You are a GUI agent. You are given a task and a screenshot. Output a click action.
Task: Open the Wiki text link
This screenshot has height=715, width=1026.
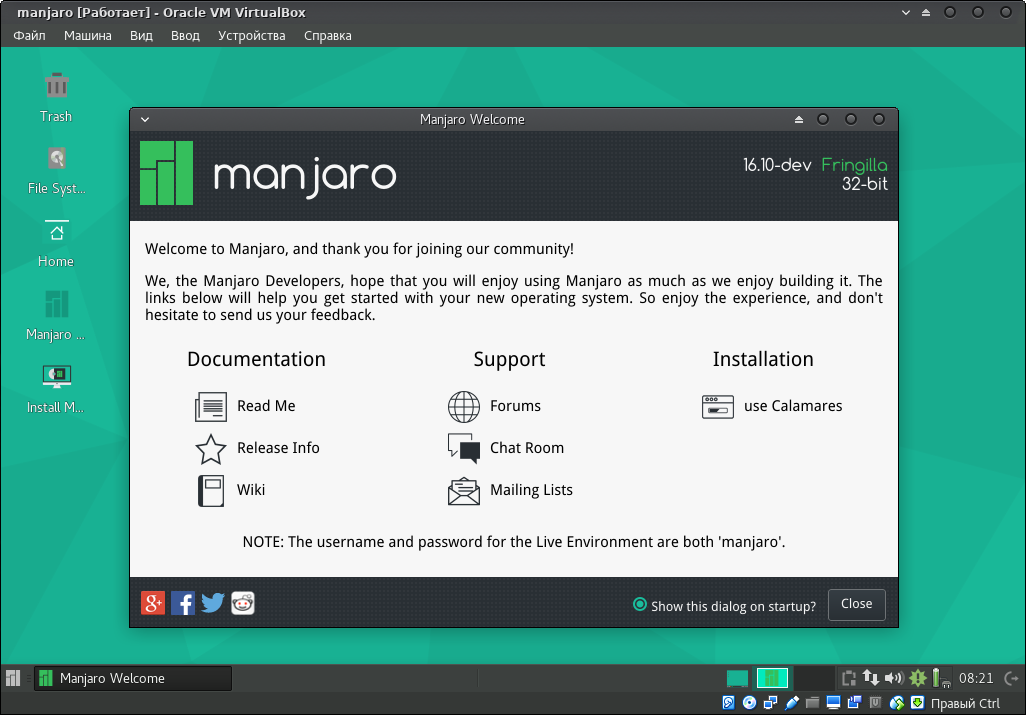[x=251, y=490]
